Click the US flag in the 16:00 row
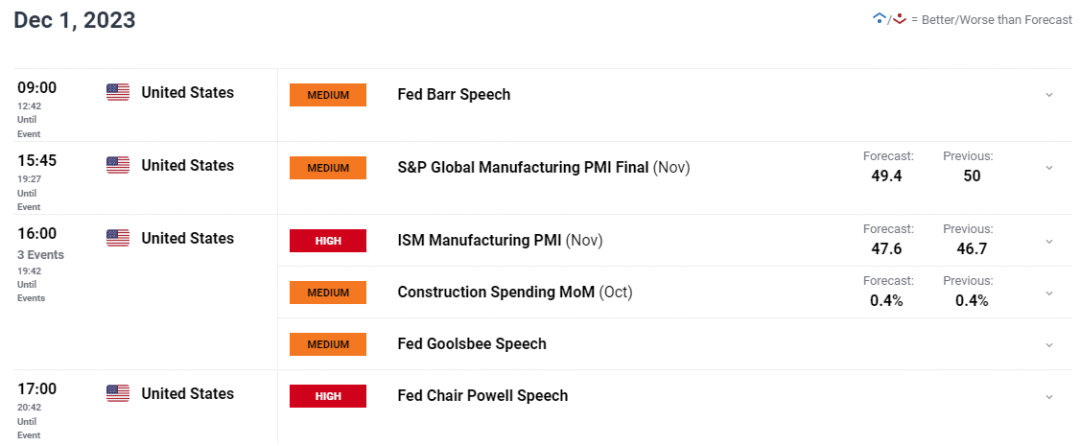1080x446 pixels. pyautogui.click(x=118, y=239)
